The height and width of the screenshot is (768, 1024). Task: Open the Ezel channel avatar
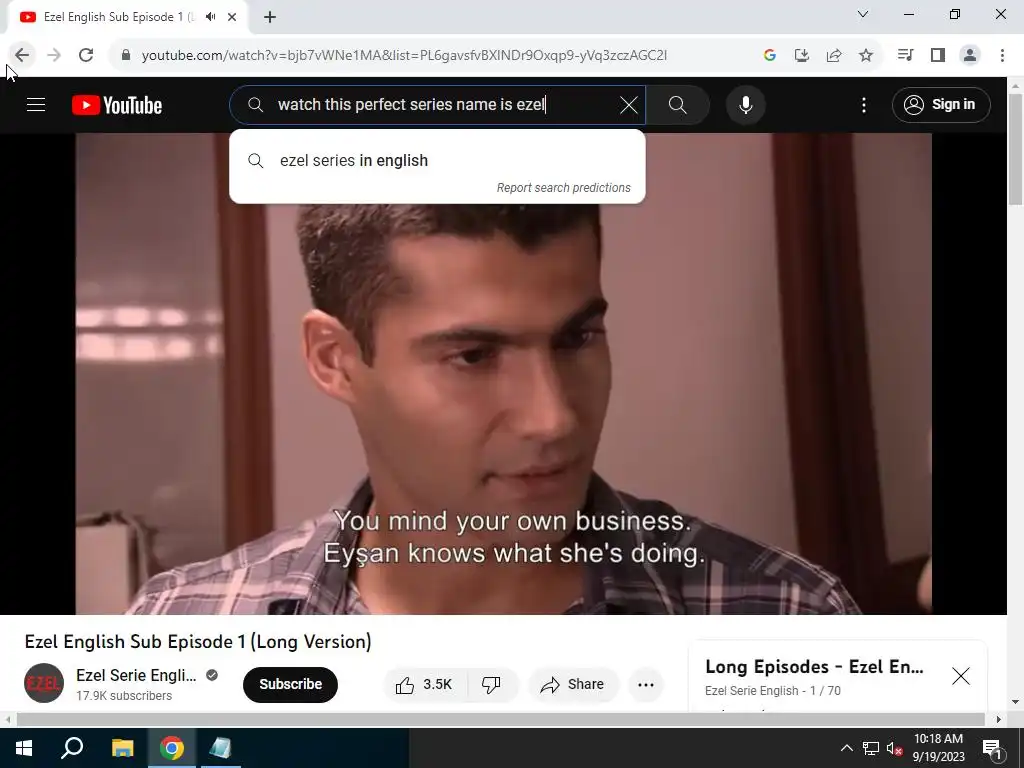point(44,682)
